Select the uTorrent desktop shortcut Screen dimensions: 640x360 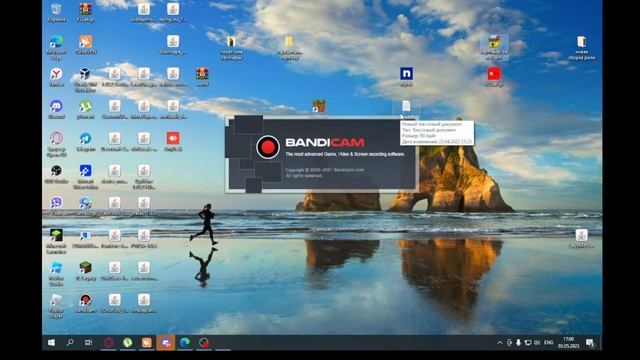[86, 109]
